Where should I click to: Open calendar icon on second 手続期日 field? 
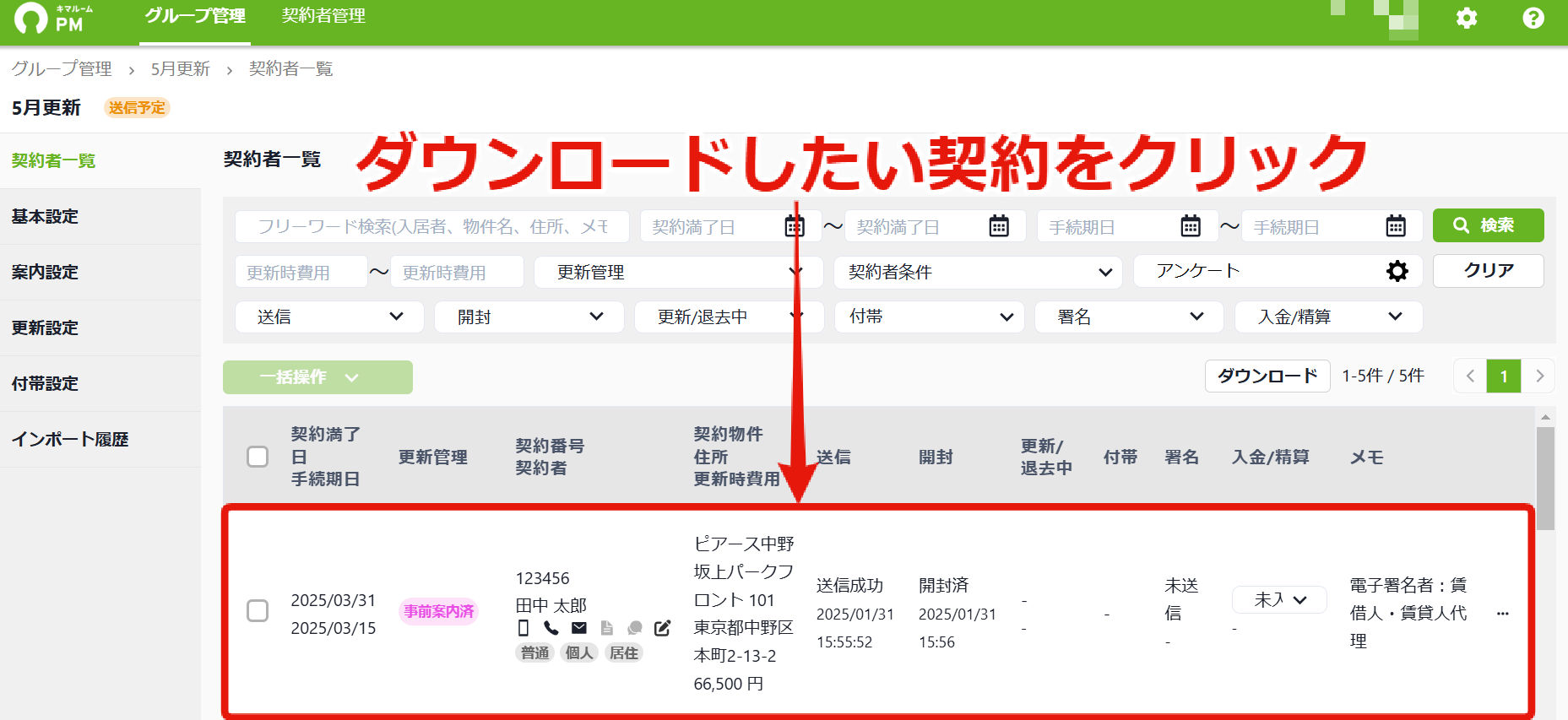tap(1396, 226)
